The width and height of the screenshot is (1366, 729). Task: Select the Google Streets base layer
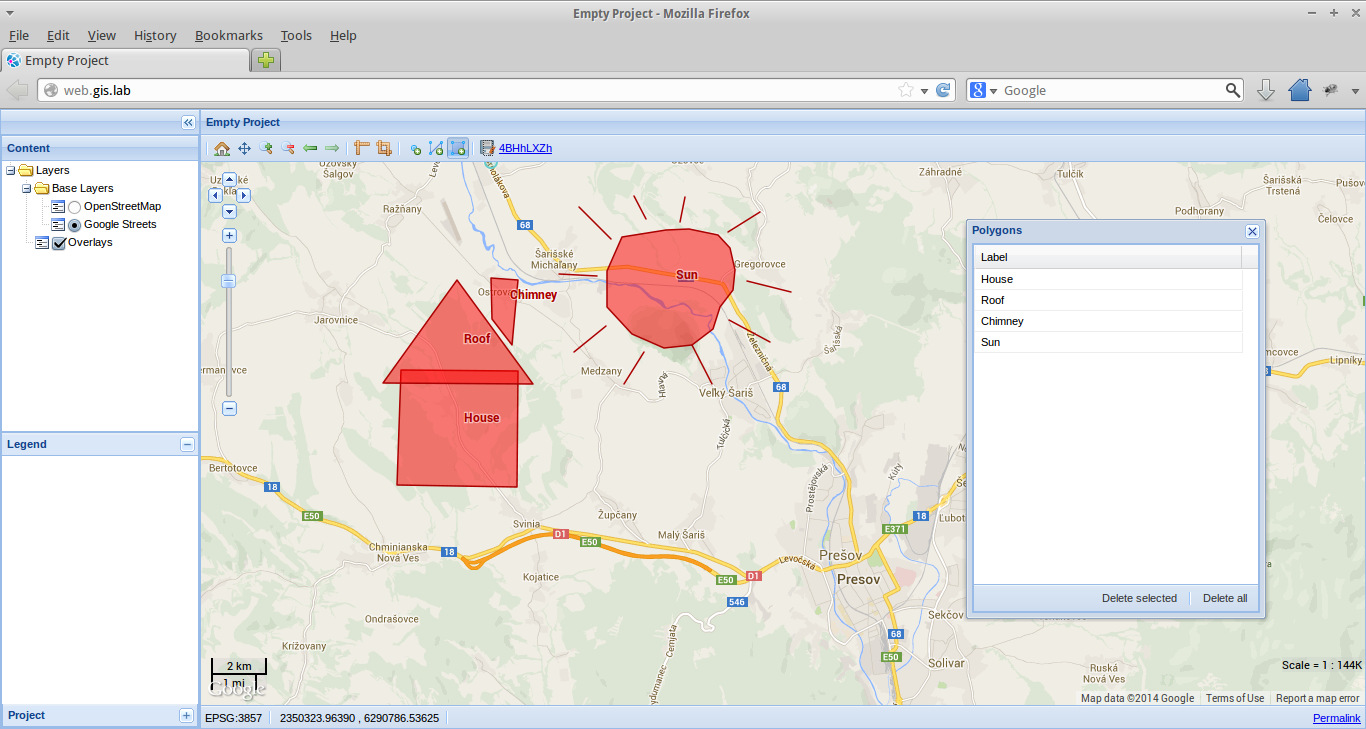click(x=74, y=224)
